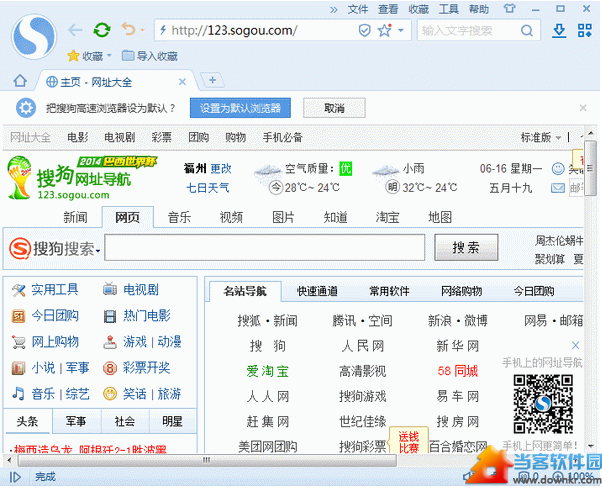Open the 帮助 menu
This screenshot has height=490, width=602.
pos(479,9)
